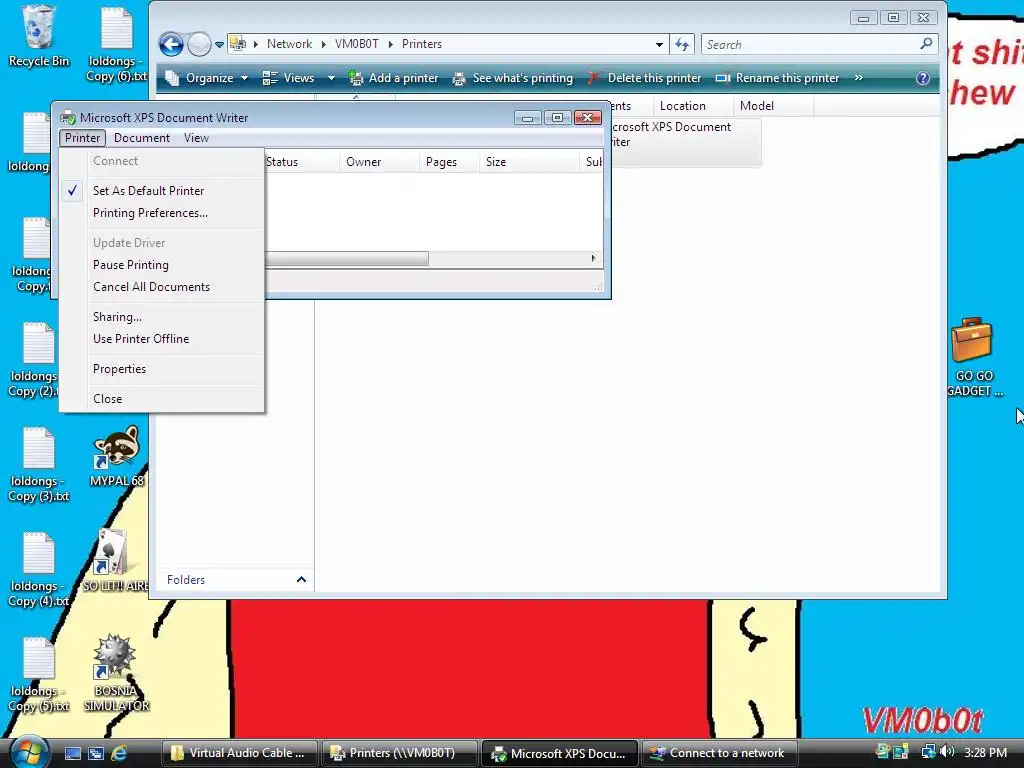
Task: Click into the Search field
Action: click(810, 44)
